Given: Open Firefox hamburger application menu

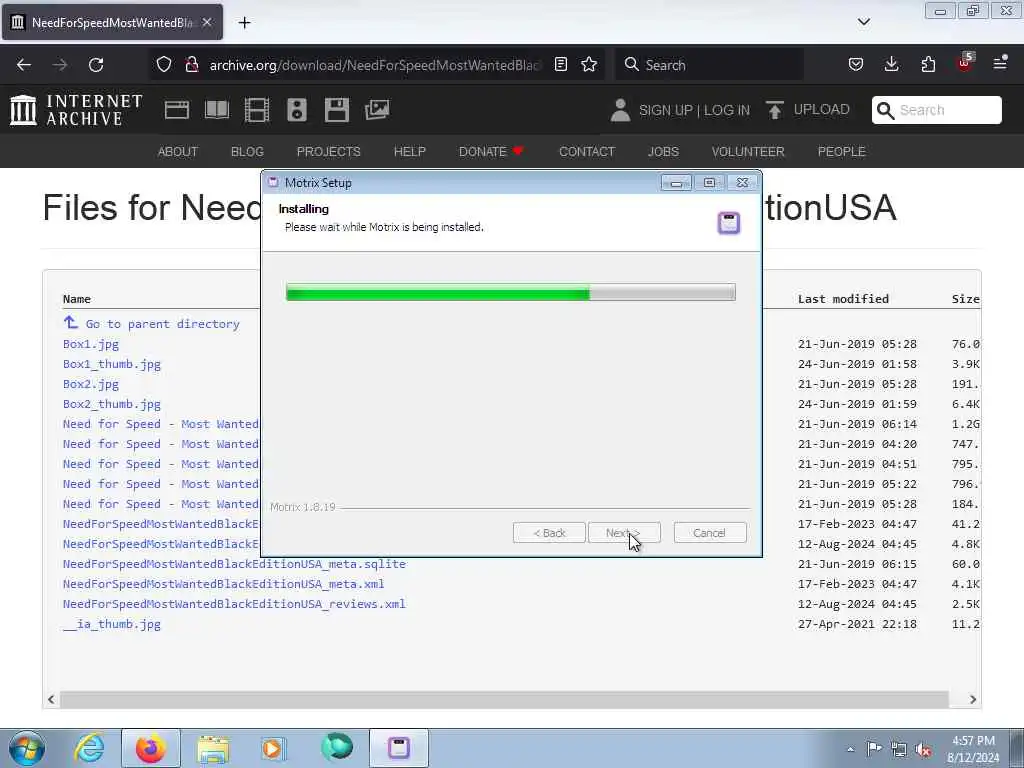Looking at the screenshot, I should tap(1000, 63).
